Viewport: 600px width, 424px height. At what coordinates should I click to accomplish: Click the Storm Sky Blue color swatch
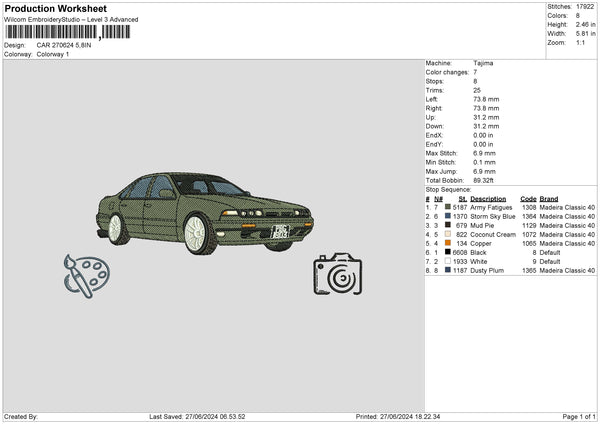point(448,216)
